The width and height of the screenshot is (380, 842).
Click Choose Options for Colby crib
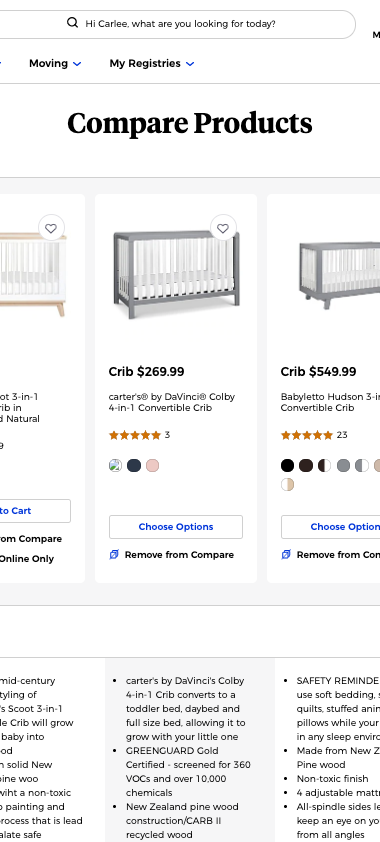tap(176, 527)
